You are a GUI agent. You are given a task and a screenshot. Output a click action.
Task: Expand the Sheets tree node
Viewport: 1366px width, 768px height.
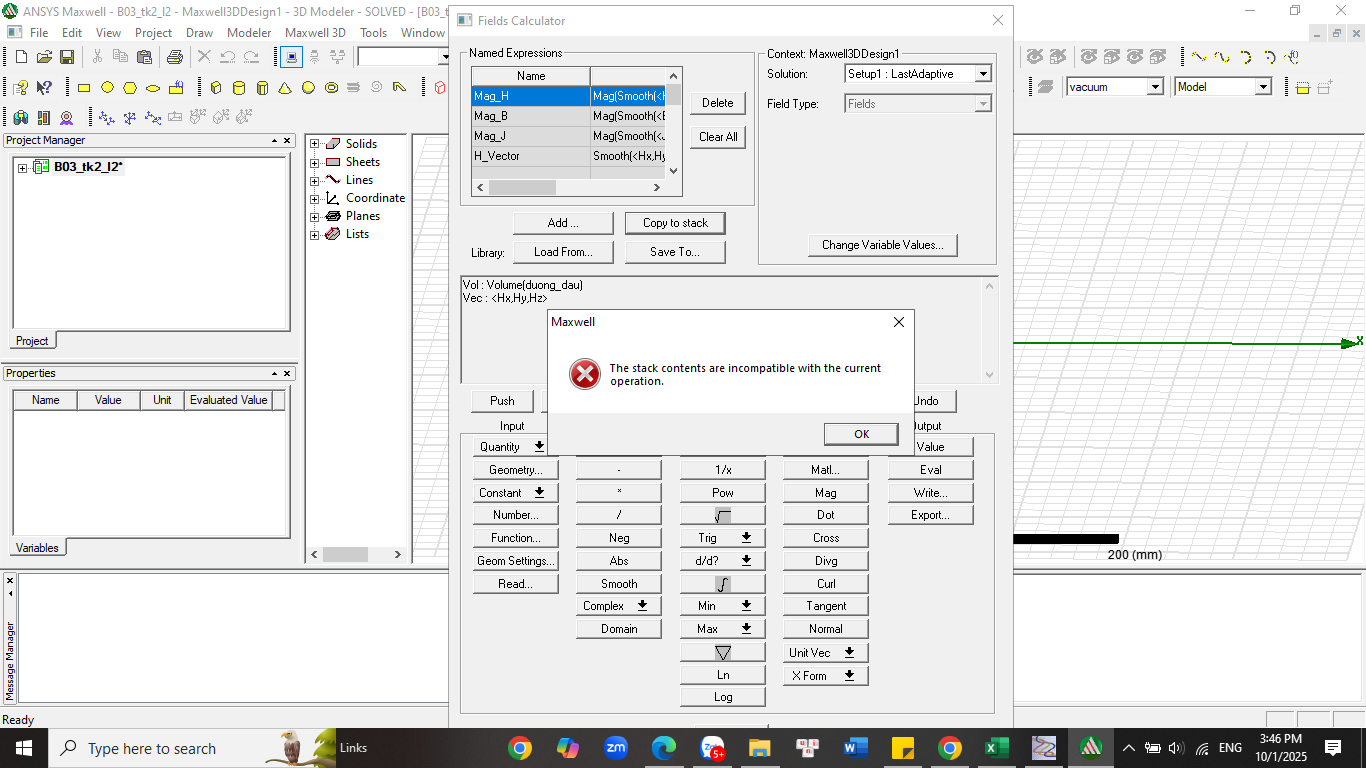coord(315,162)
